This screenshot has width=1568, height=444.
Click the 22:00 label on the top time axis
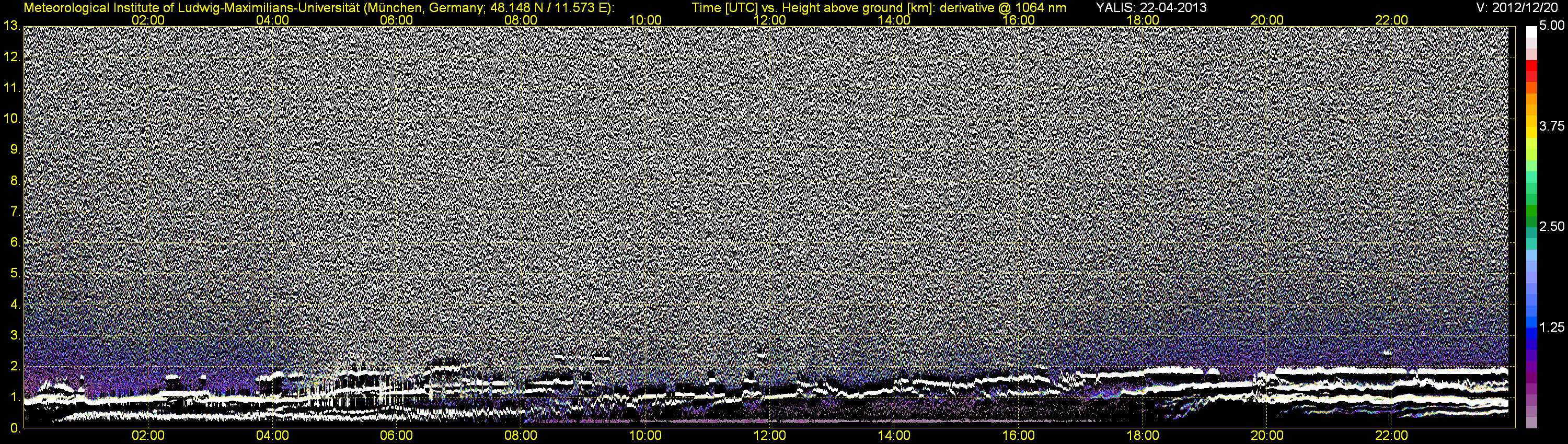click(x=1391, y=20)
